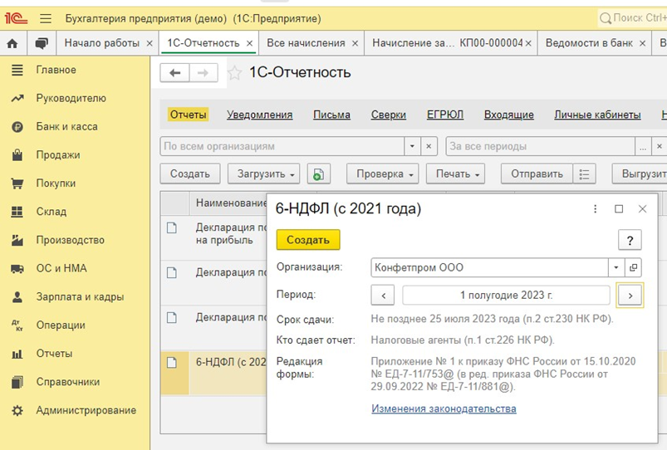Click yellow Создать button in dialog
The height and width of the screenshot is (450, 667).
coord(308,240)
